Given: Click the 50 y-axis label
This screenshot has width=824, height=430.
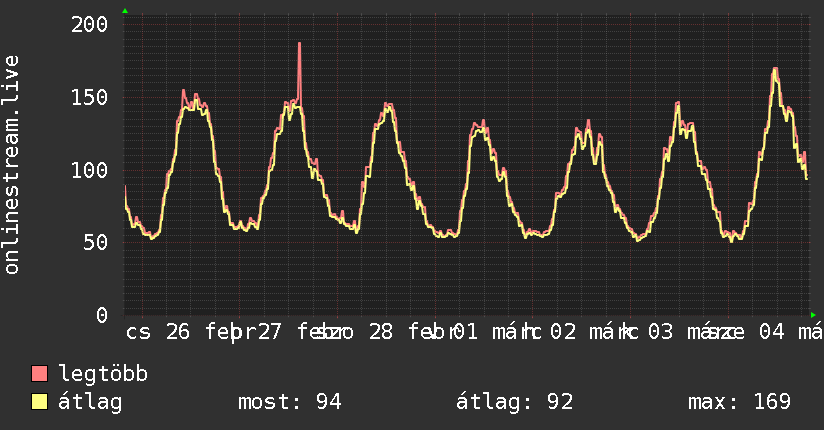Looking at the screenshot, I should click(96, 243).
